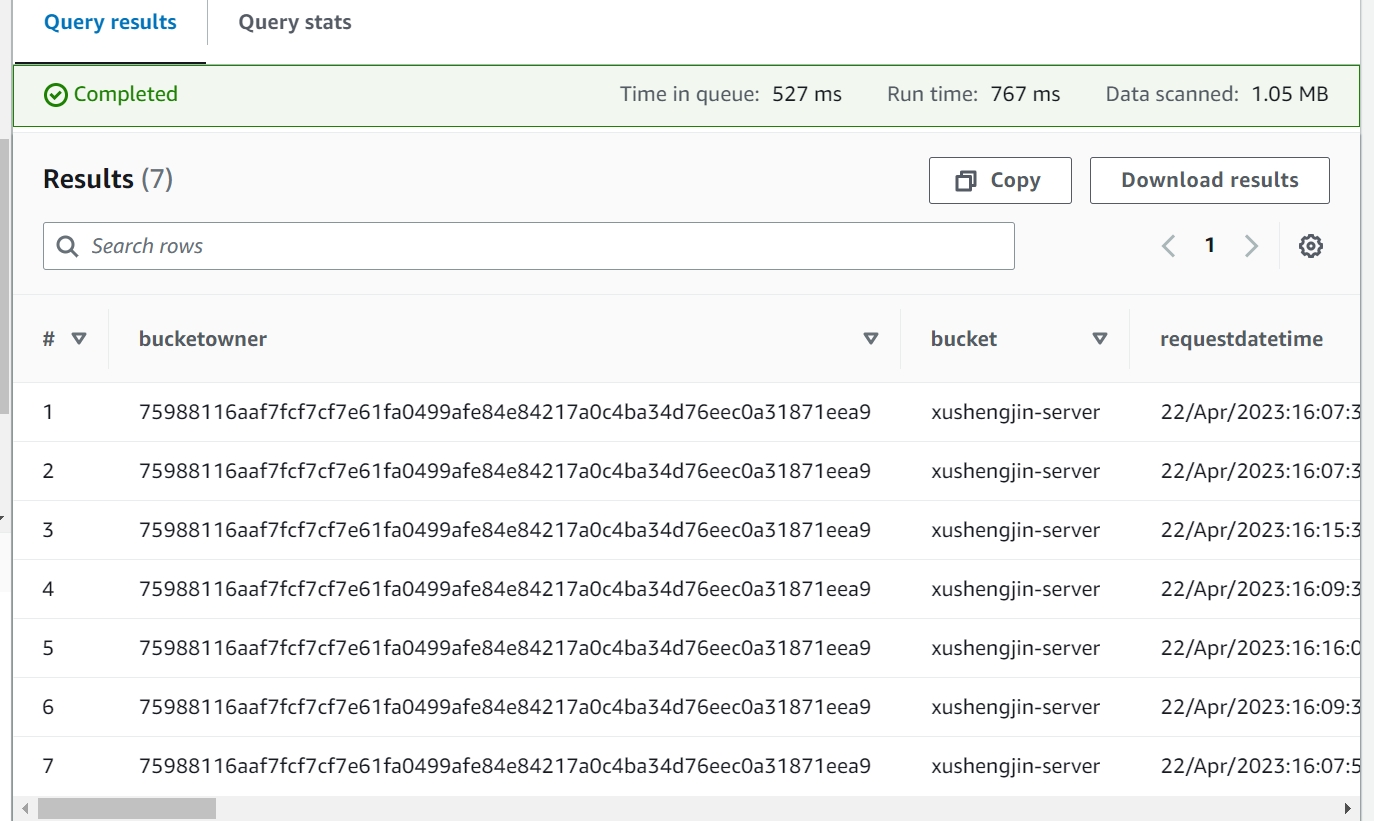The image size is (1374, 821).
Task: Click the Download results button
Action: (x=1209, y=180)
